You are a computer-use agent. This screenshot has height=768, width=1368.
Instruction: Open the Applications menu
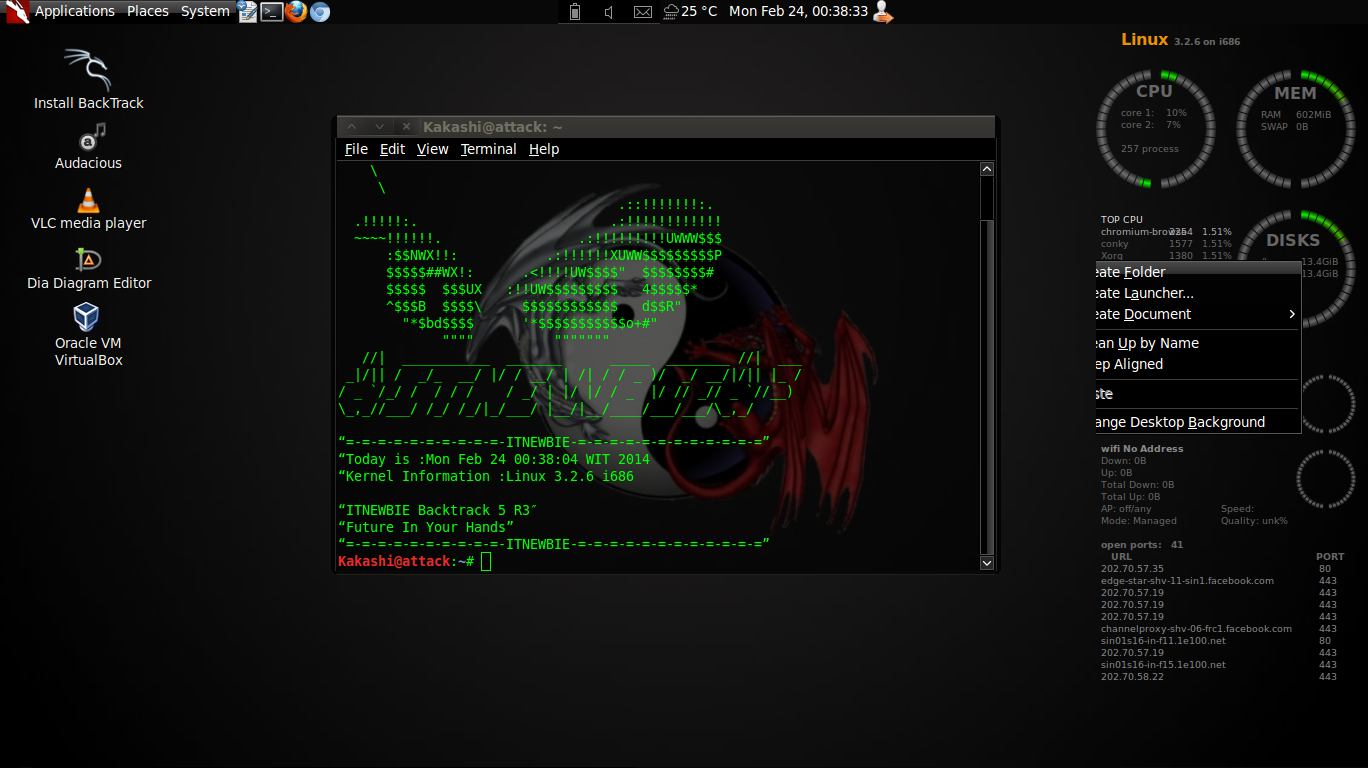tap(75, 12)
